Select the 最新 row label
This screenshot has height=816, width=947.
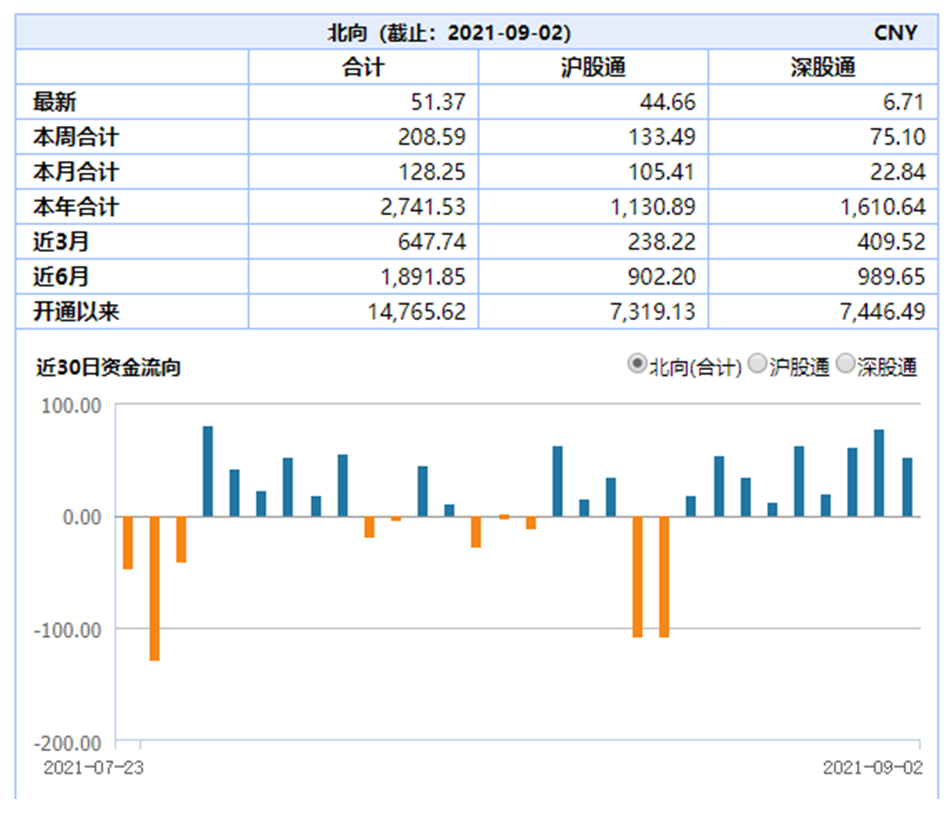[x=54, y=102]
